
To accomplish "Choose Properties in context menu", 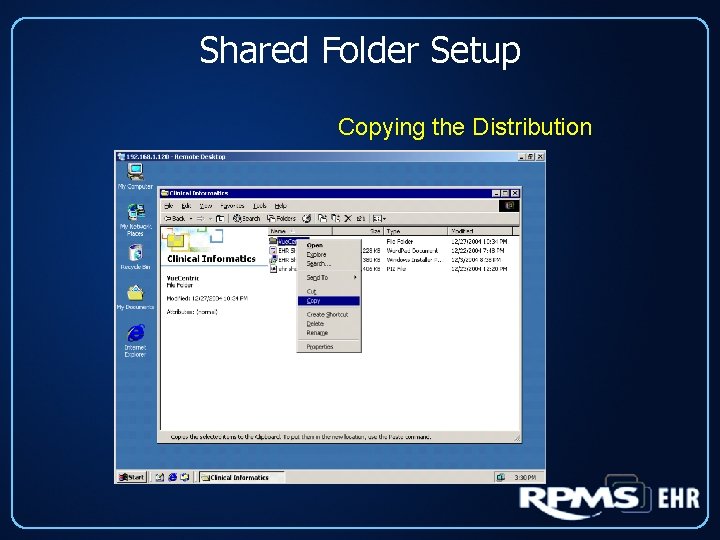I will pos(329,347).
